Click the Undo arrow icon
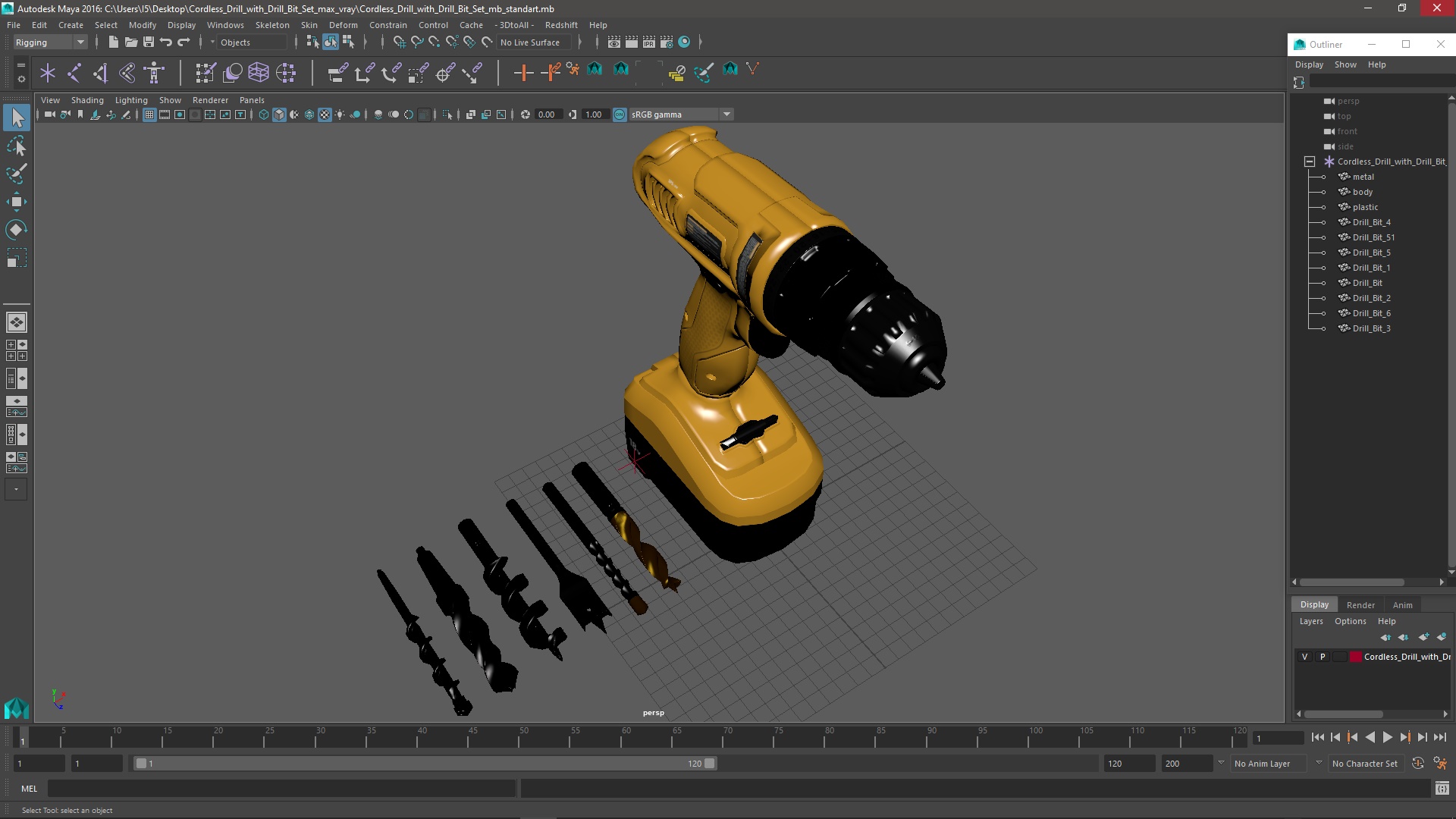This screenshot has width=1456, height=819. point(165,42)
